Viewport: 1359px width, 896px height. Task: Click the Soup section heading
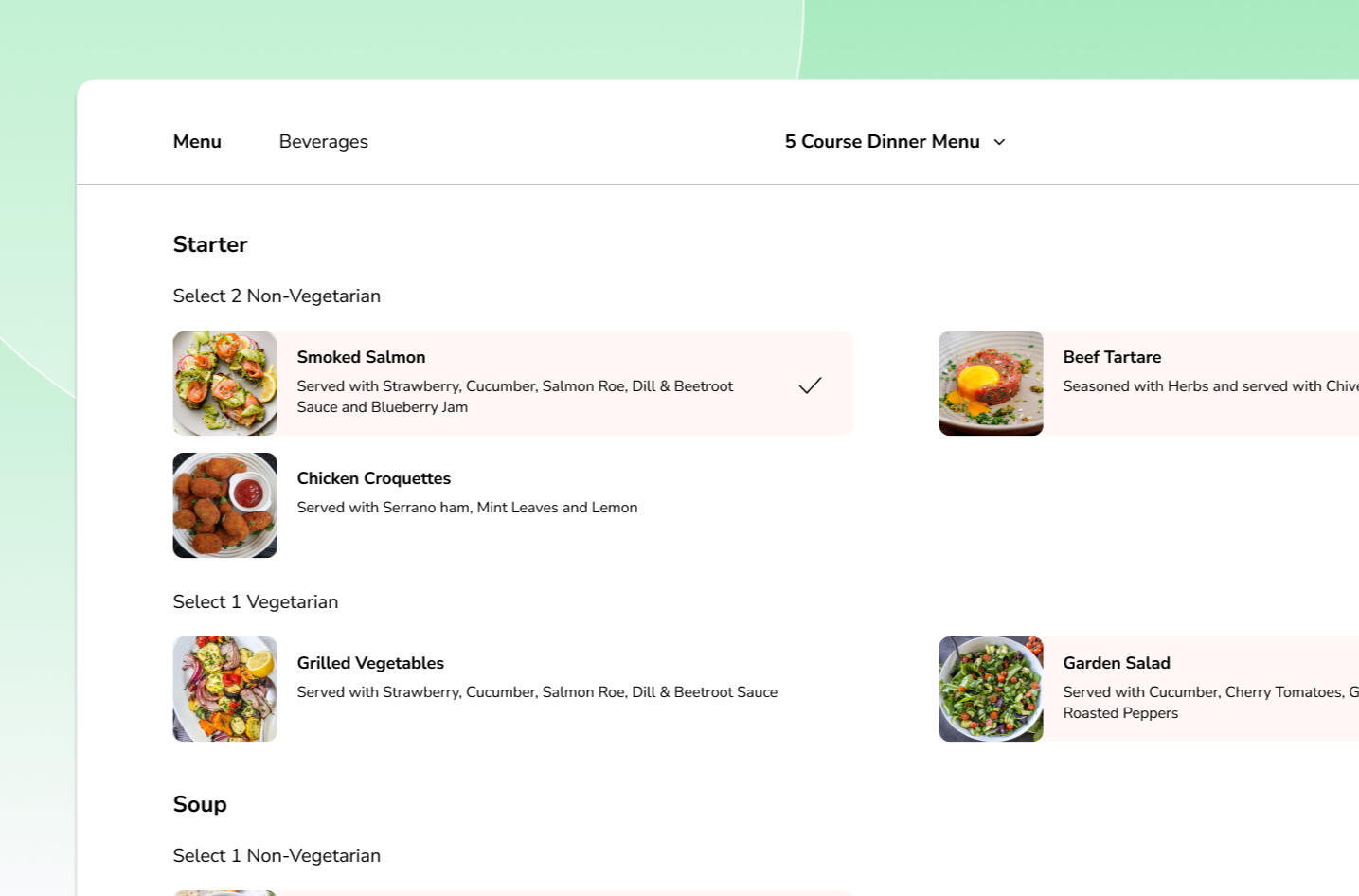200,804
